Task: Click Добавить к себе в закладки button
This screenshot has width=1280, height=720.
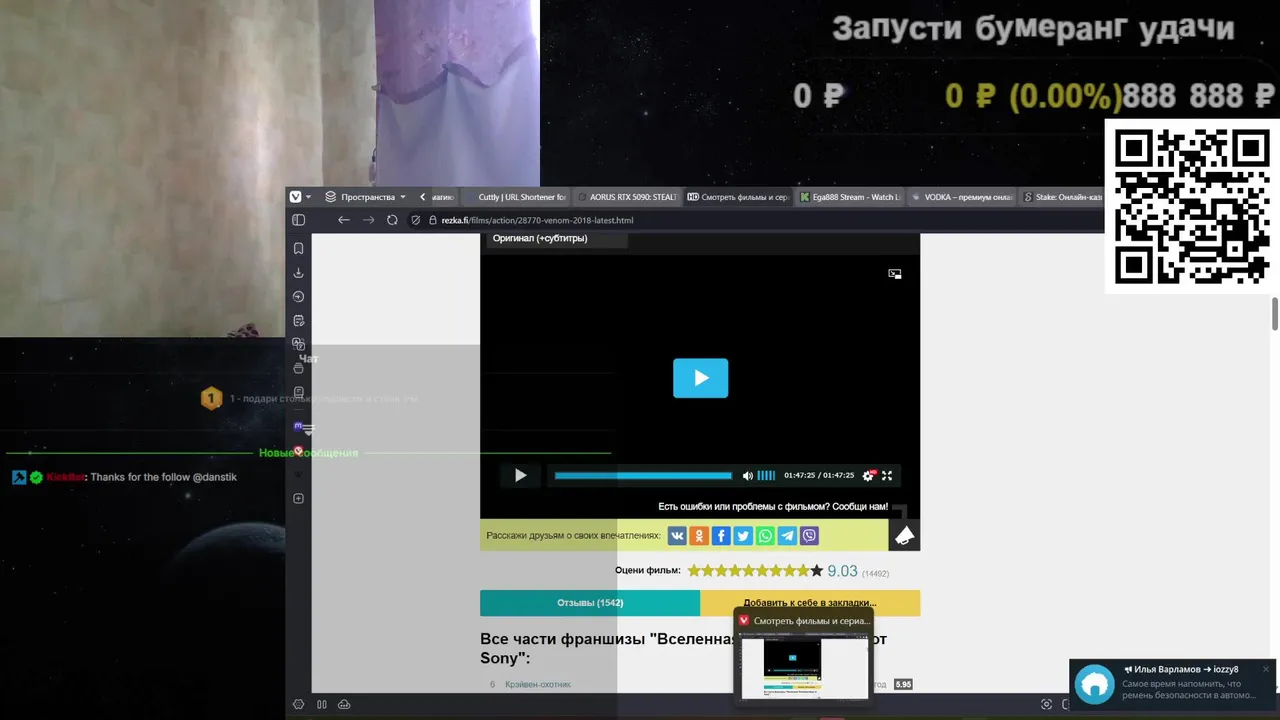Action: [810, 603]
